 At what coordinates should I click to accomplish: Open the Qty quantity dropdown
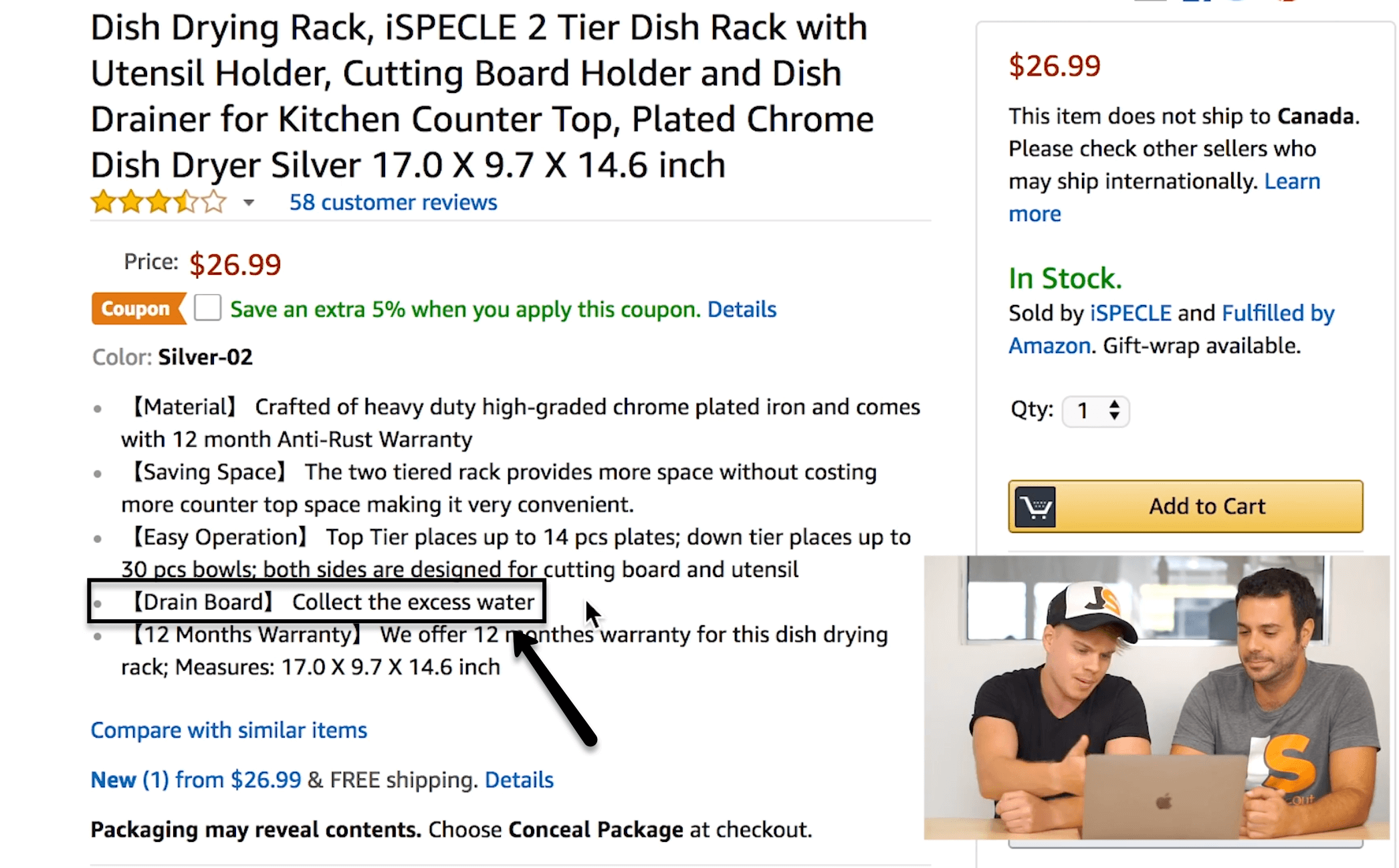(x=1095, y=411)
